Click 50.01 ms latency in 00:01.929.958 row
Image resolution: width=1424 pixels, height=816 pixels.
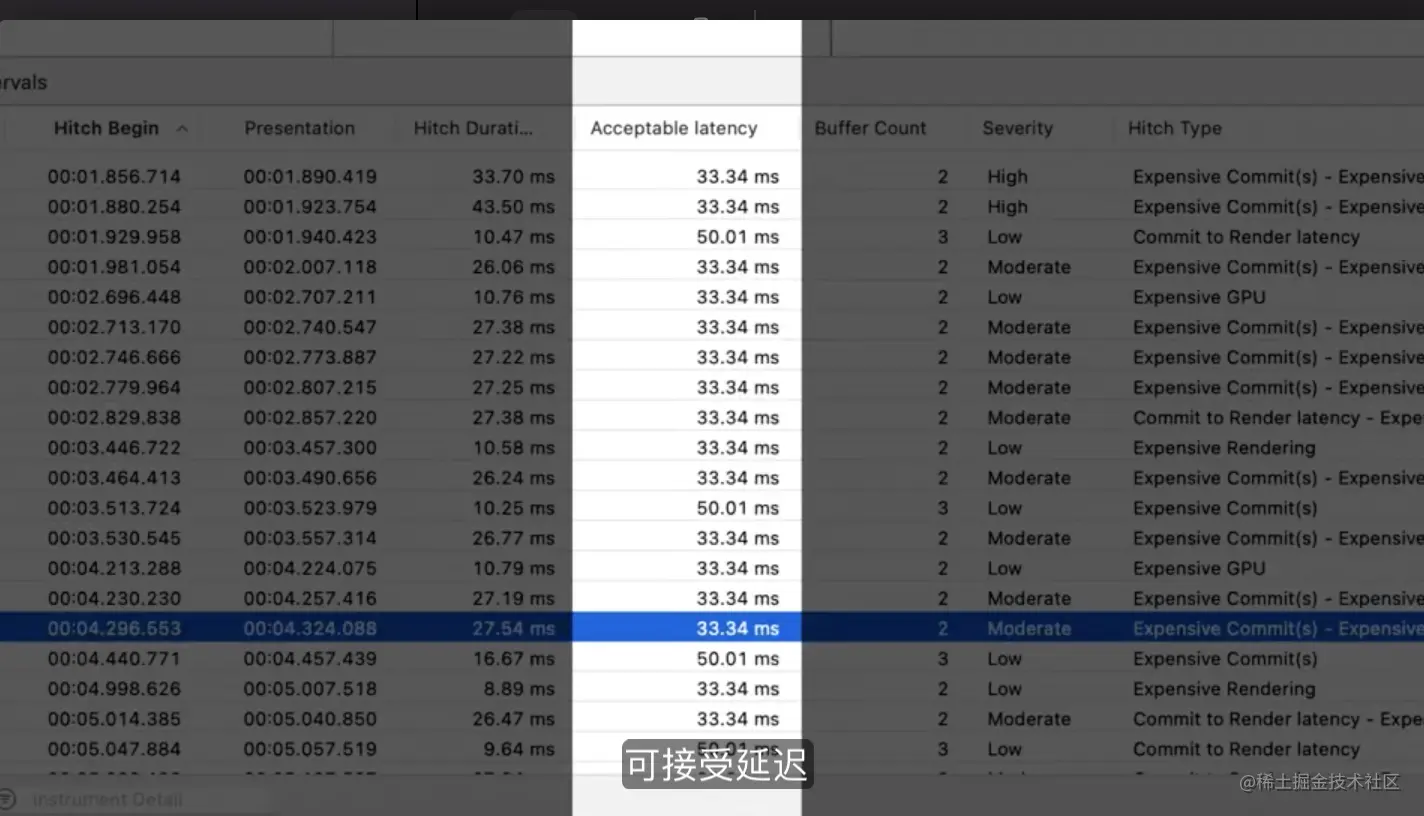(x=738, y=237)
